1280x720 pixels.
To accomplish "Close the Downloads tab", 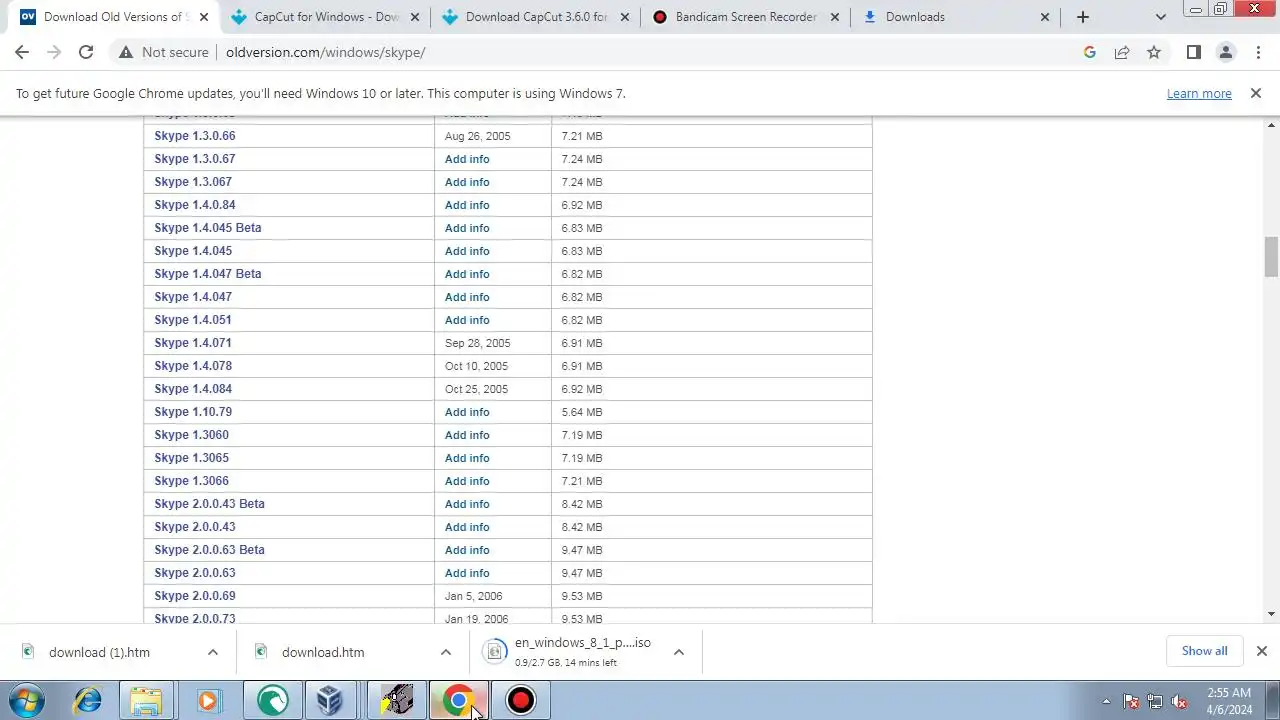I will point(1045,17).
